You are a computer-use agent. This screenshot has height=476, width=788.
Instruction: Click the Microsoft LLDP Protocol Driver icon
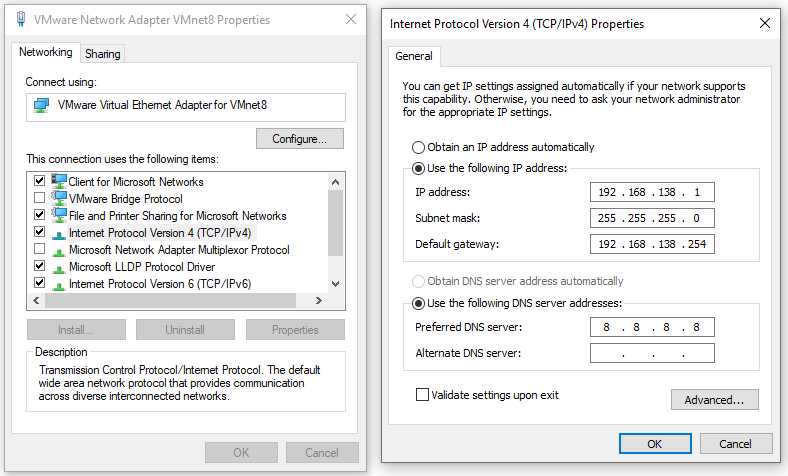click(59, 268)
